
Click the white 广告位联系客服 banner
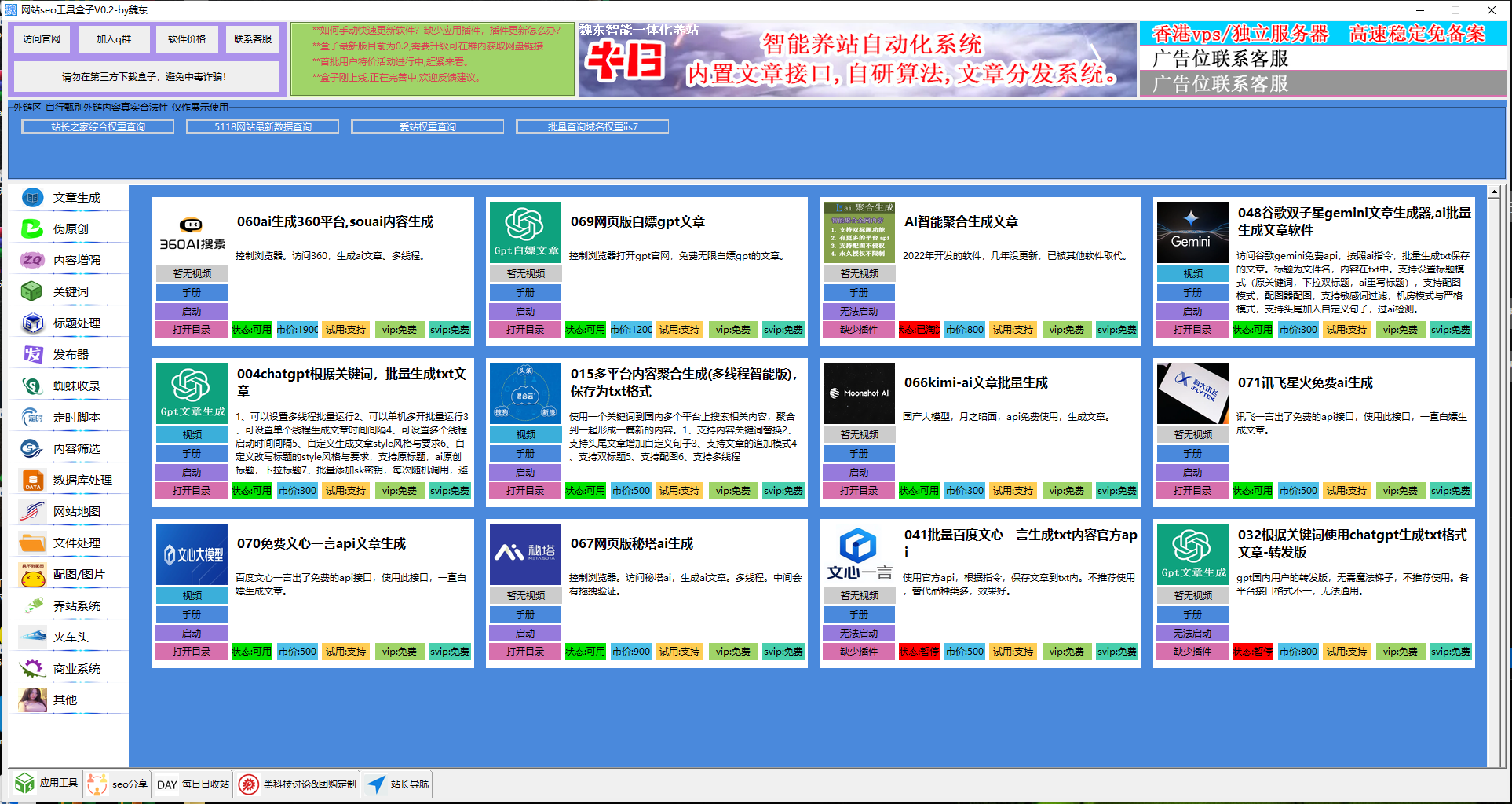1323,59
